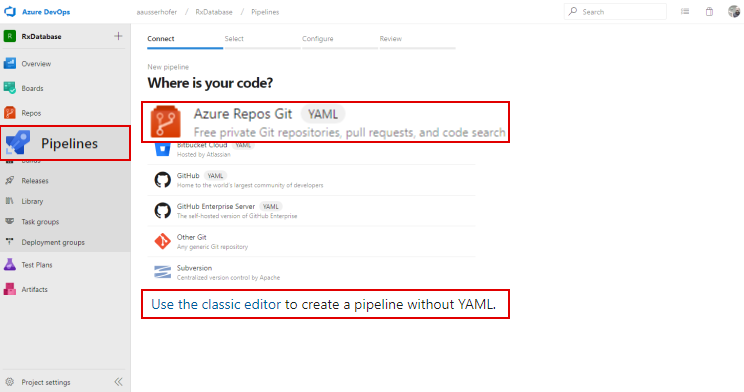Click the Task groups icon
Image resolution: width=744 pixels, height=392 pixels.
pos(9,221)
